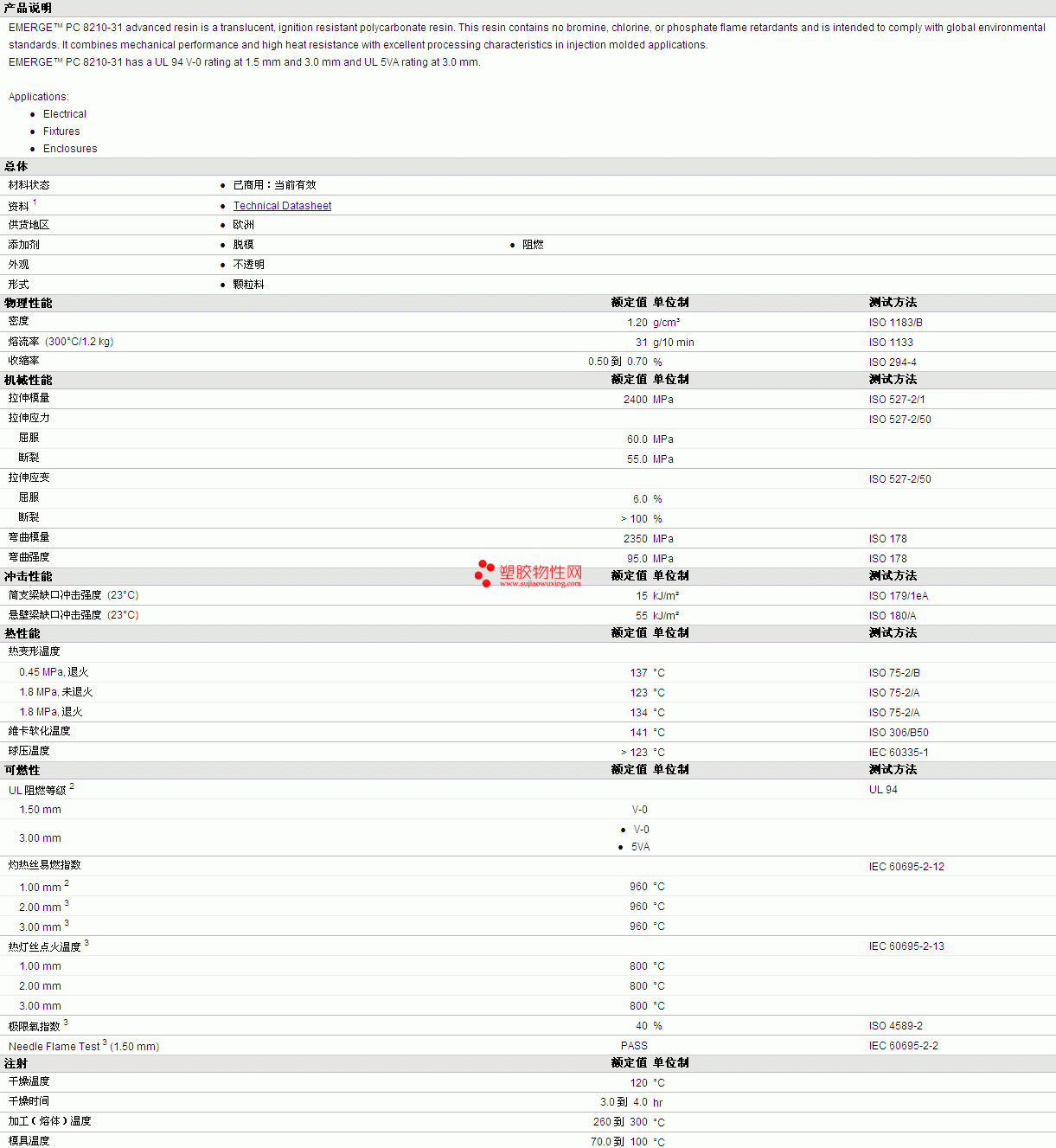
Task: Click the IEC 60695-2-13 test method
Action: (906, 946)
